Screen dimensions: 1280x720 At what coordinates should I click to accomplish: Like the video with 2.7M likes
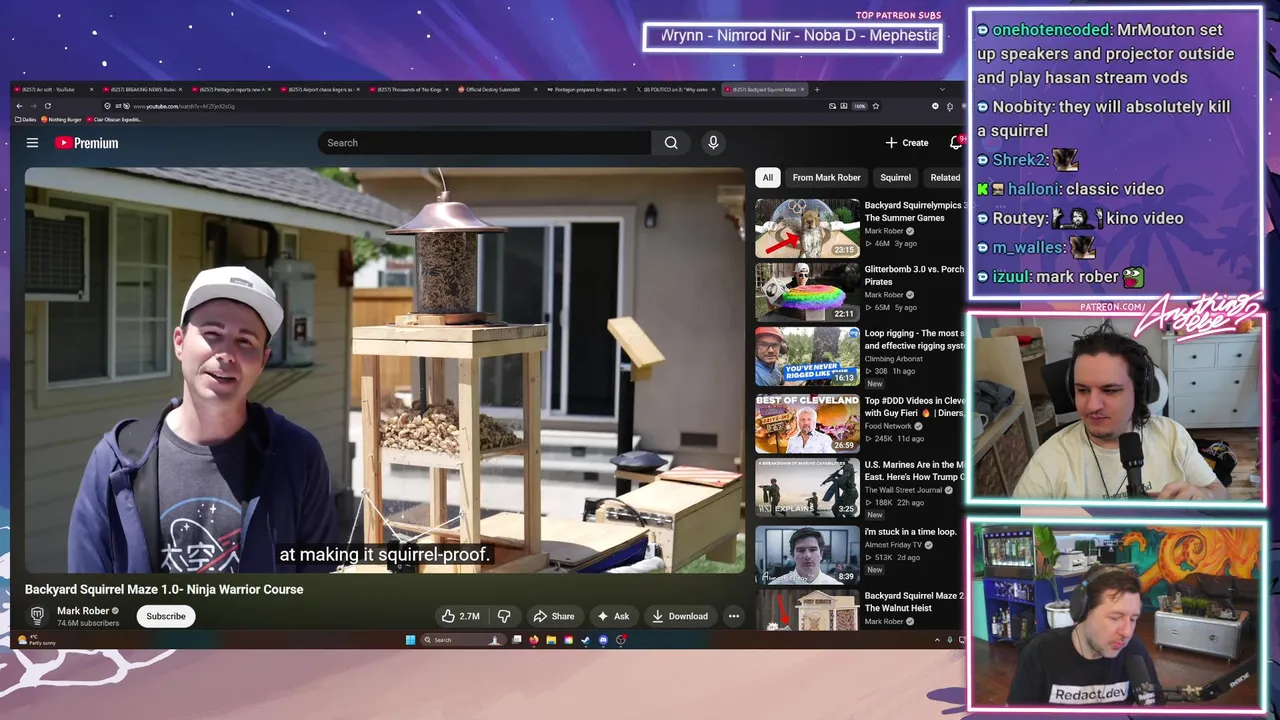pyautogui.click(x=461, y=616)
